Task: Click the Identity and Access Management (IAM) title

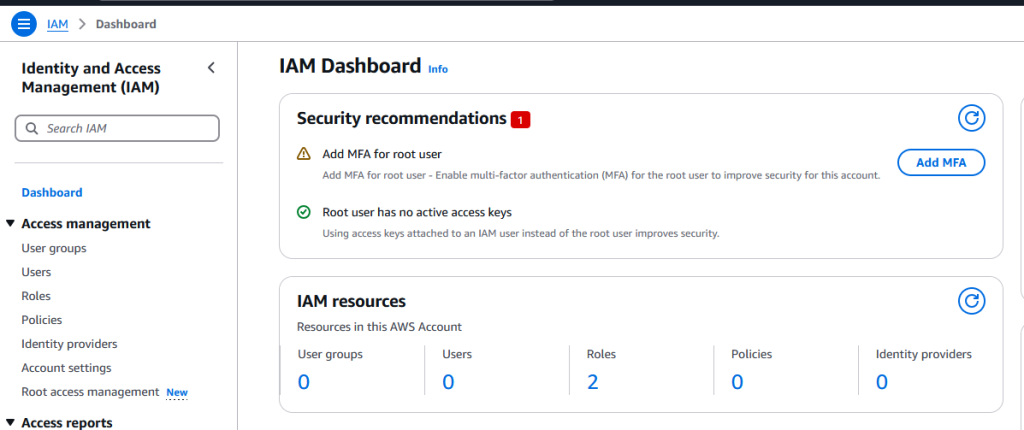Action: (91, 78)
